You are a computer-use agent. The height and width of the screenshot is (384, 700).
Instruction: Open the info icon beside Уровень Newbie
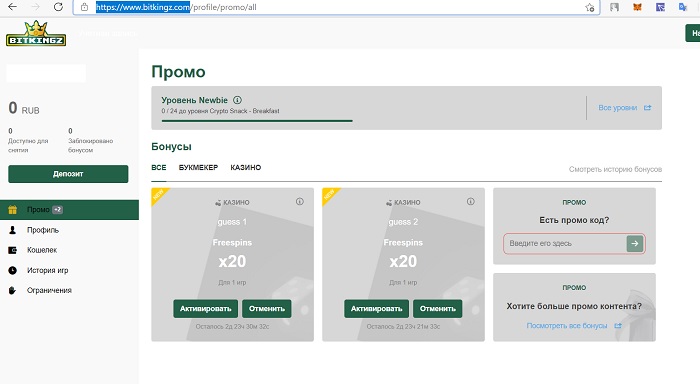(x=238, y=100)
